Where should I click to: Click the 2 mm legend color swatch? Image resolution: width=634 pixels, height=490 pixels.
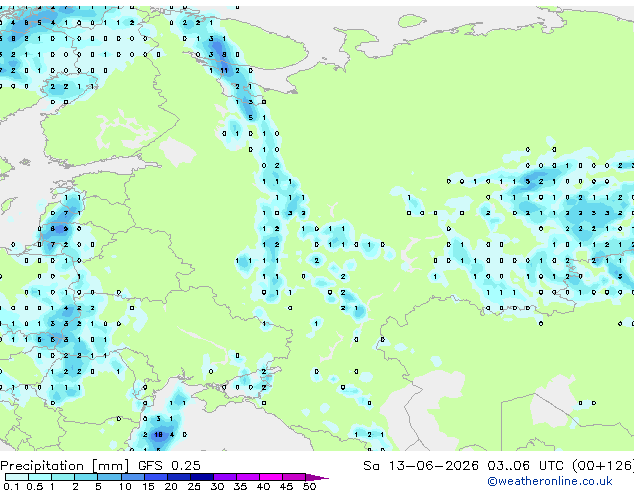(86, 477)
